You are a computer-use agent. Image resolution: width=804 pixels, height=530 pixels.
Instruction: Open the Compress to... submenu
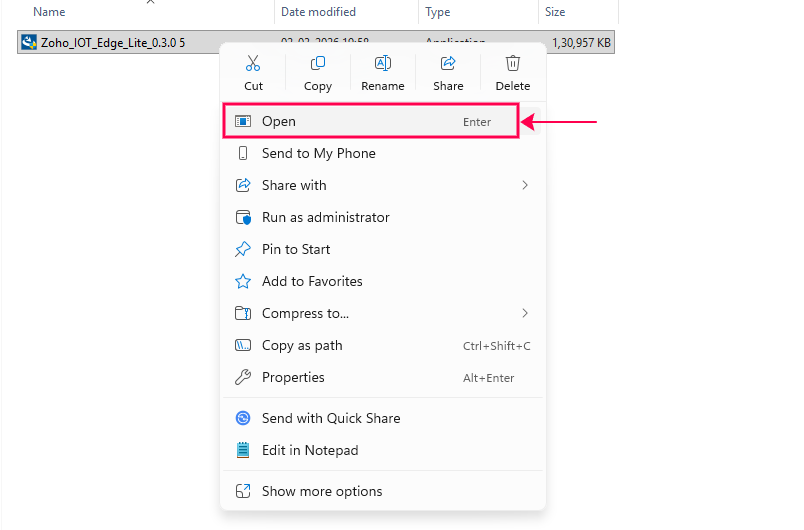click(x=383, y=313)
